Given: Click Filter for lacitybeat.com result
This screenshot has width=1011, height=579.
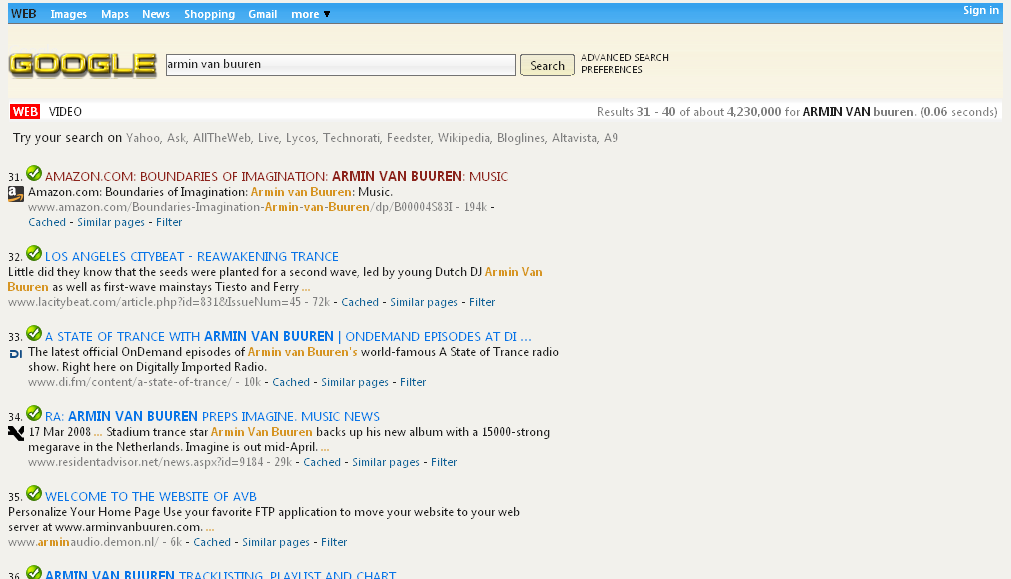Looking at the screenshot, I should (482, 302).
